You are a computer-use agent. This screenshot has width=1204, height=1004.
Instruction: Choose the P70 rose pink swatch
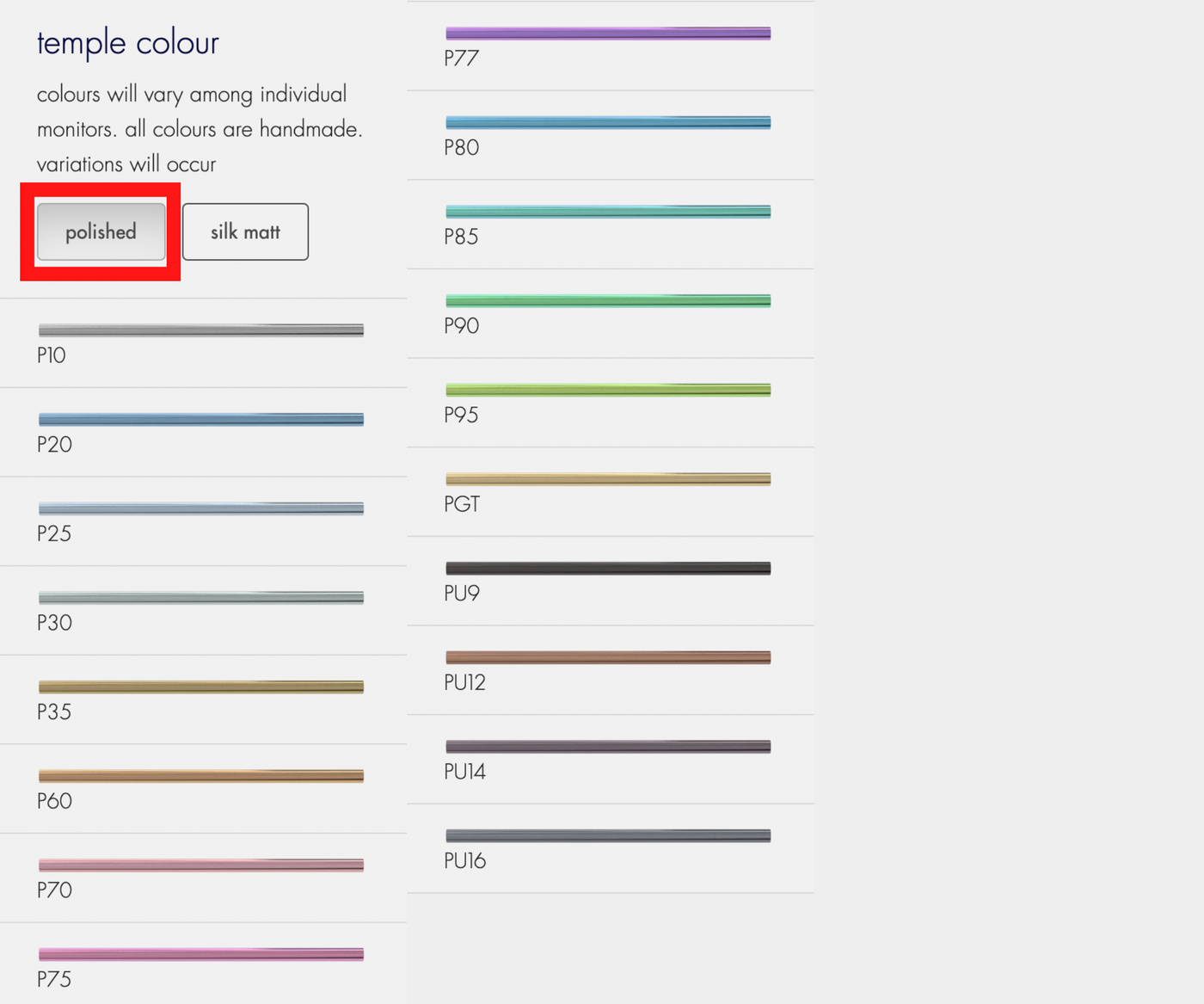coord(201,865)
